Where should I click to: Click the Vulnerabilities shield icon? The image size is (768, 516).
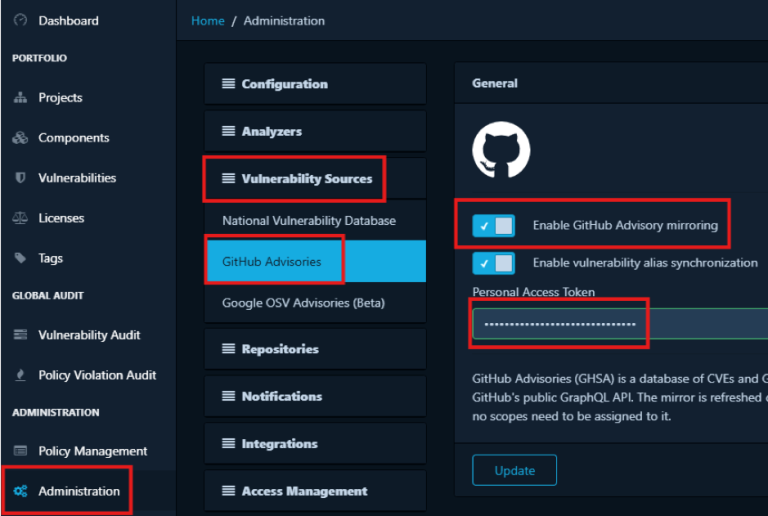(x=20, y=178)
